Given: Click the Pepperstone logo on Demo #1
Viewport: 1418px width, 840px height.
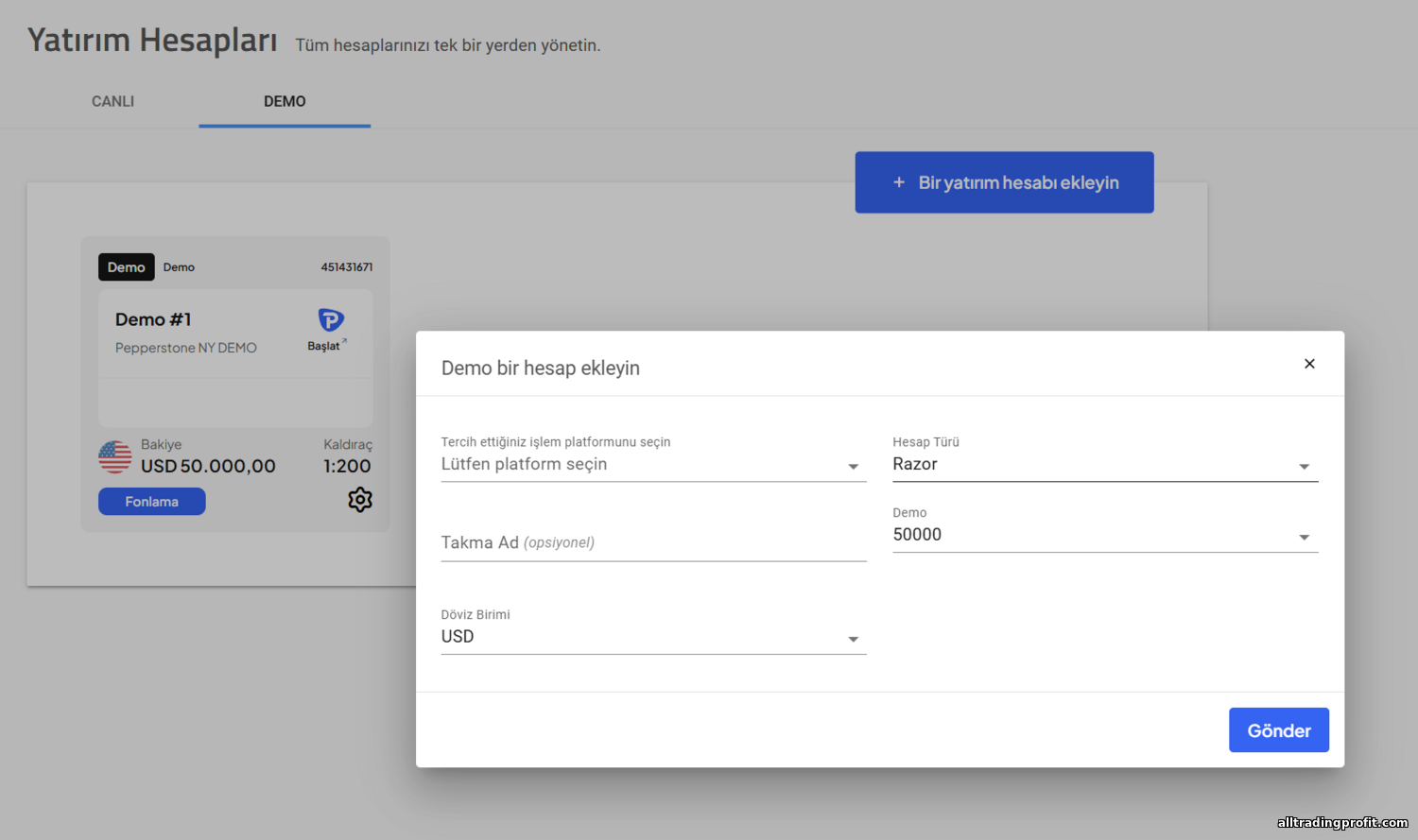Looking at the screenshot, I should pyautogui.click(x=330, y=319).
